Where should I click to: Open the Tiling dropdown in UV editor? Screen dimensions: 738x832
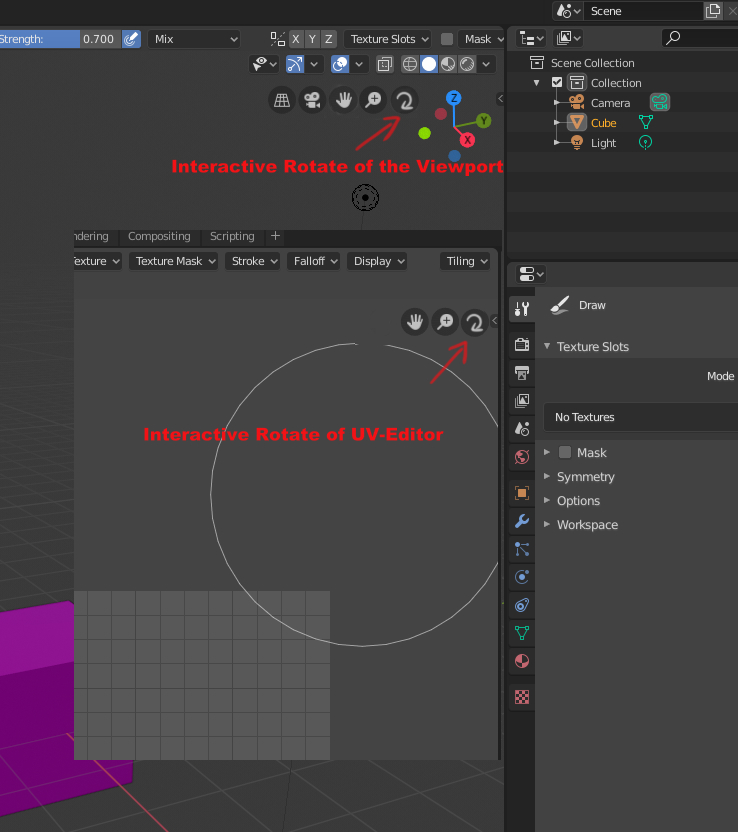pos(465,261)
